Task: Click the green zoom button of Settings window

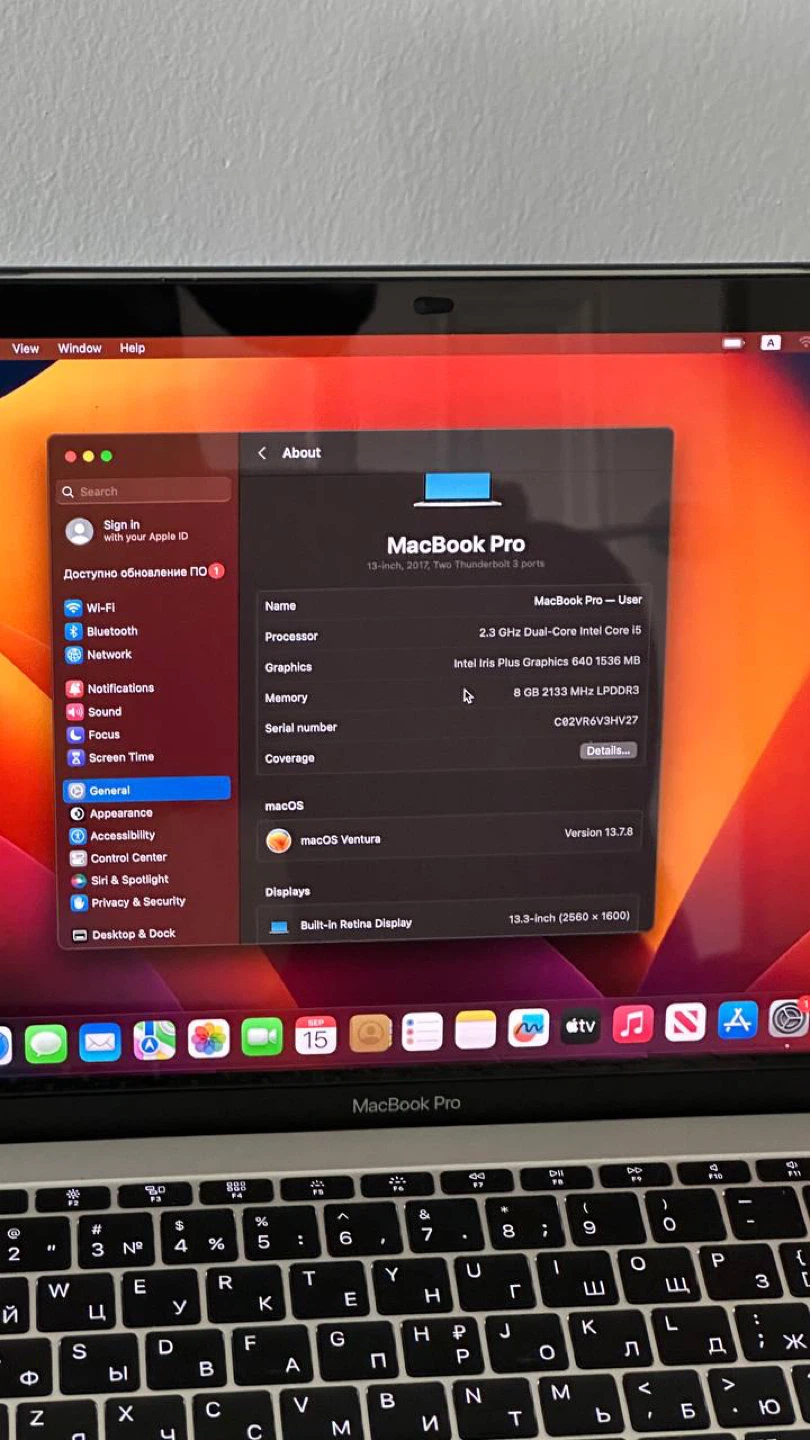Action: click(x=106, y=456)
